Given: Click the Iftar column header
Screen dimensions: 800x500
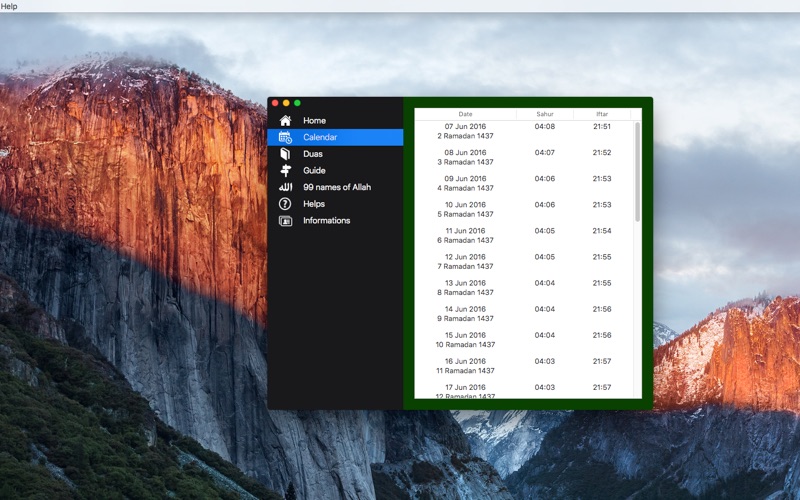Looking at the screenshot, I should click(x=602, y=114).
